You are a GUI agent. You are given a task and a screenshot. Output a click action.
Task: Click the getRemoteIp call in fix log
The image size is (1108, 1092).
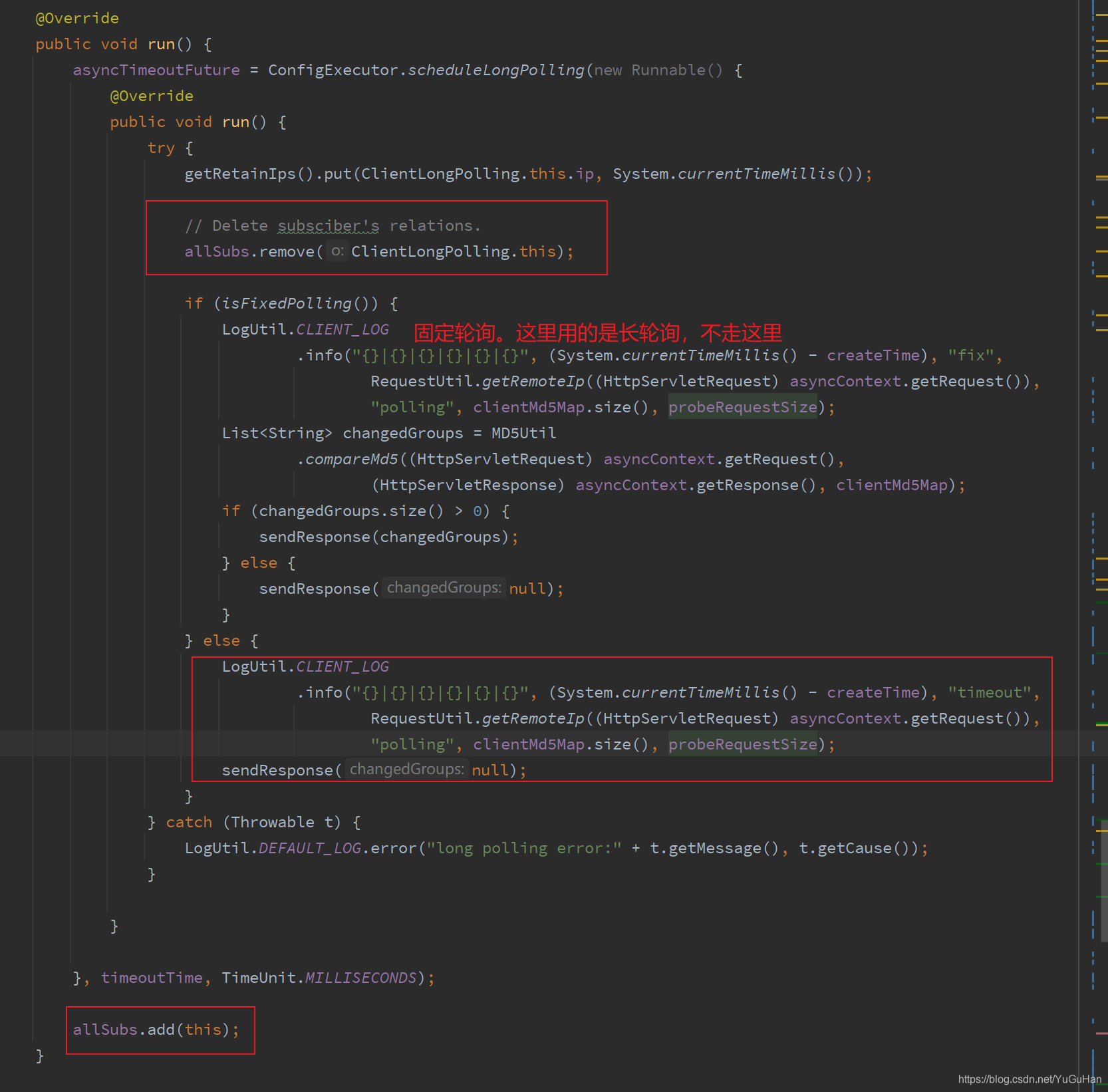click(x=533, y=382)
